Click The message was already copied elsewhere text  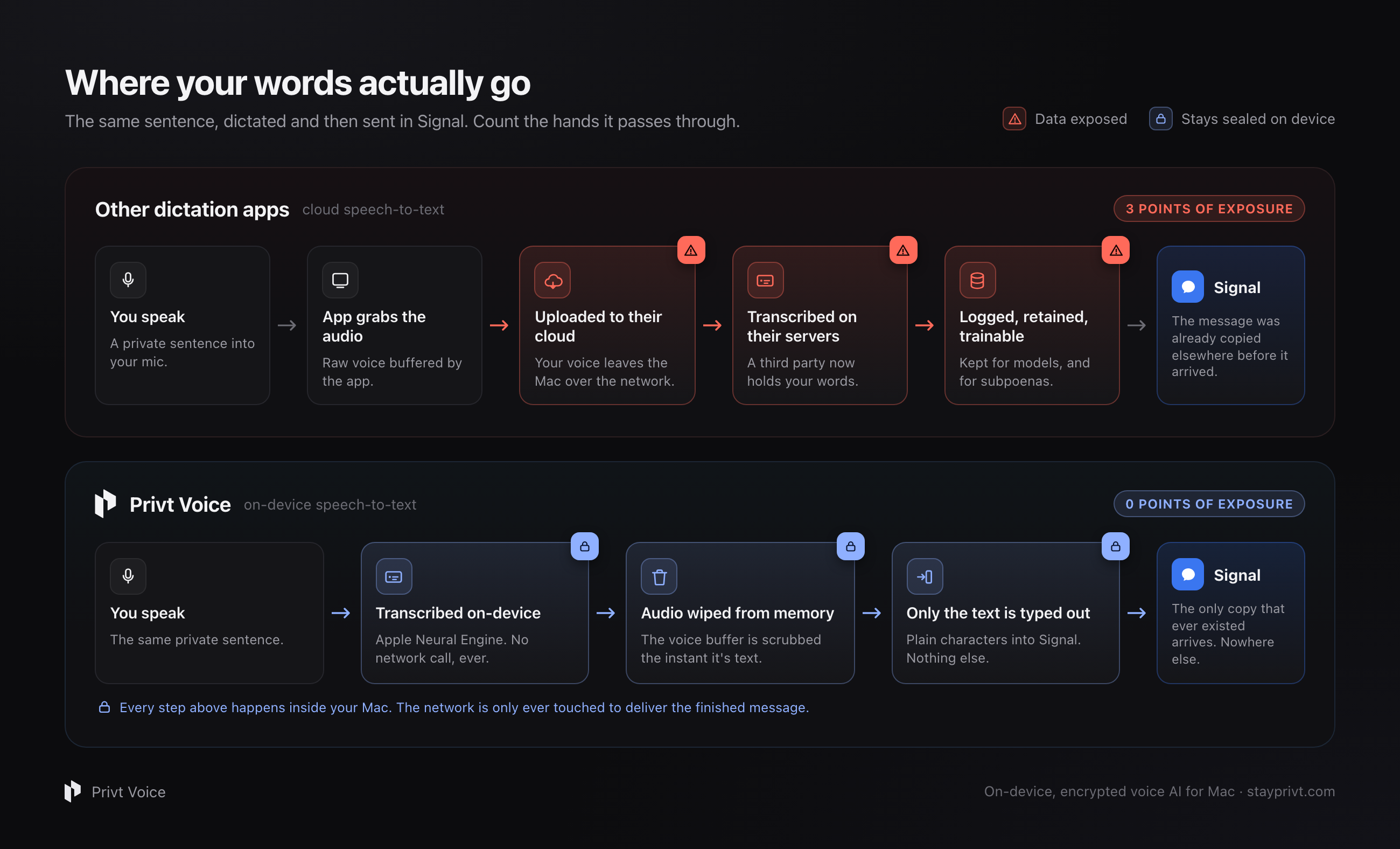[x=1229, y=346]
